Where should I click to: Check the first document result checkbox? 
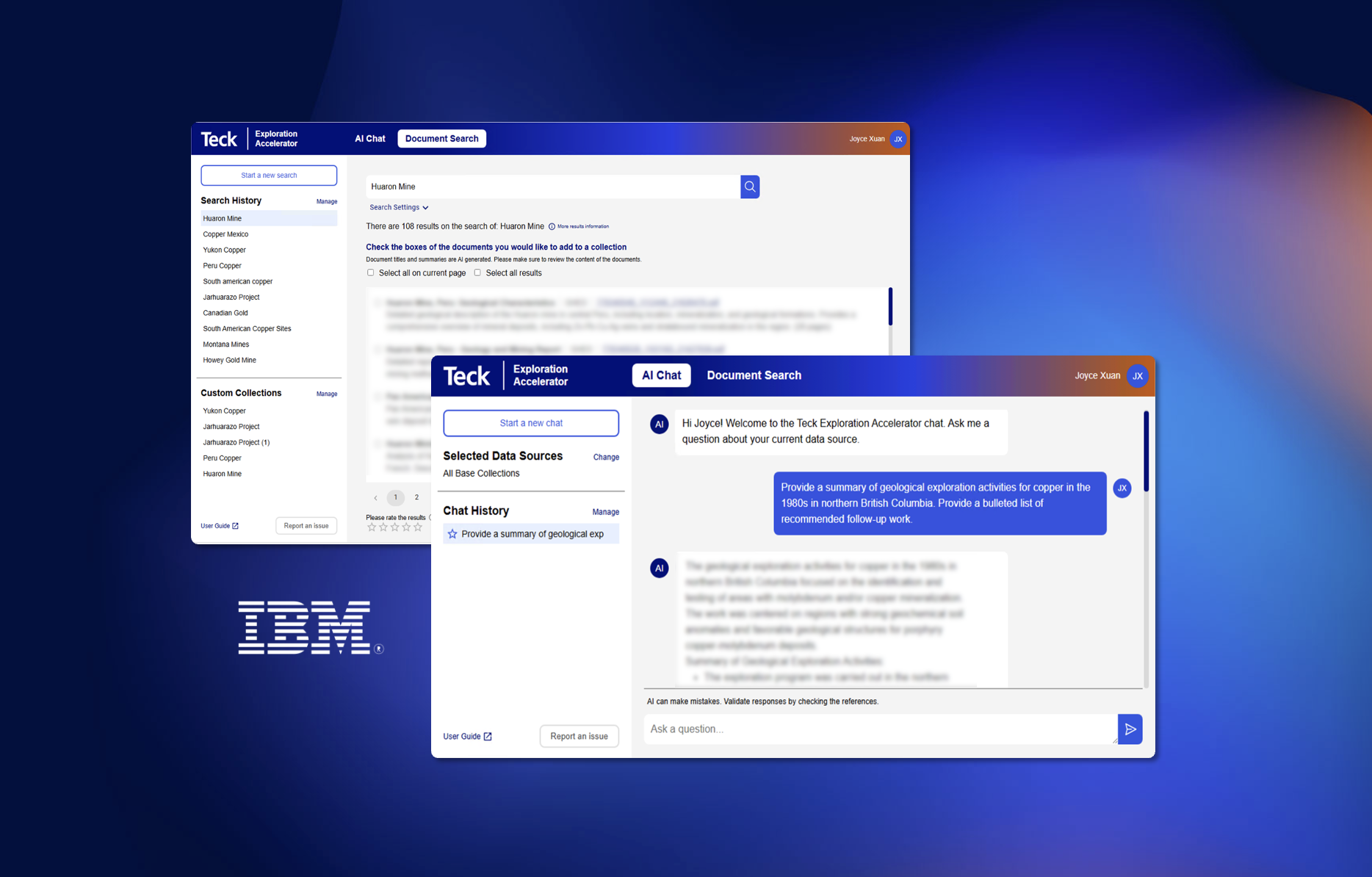tap(377, 302)
